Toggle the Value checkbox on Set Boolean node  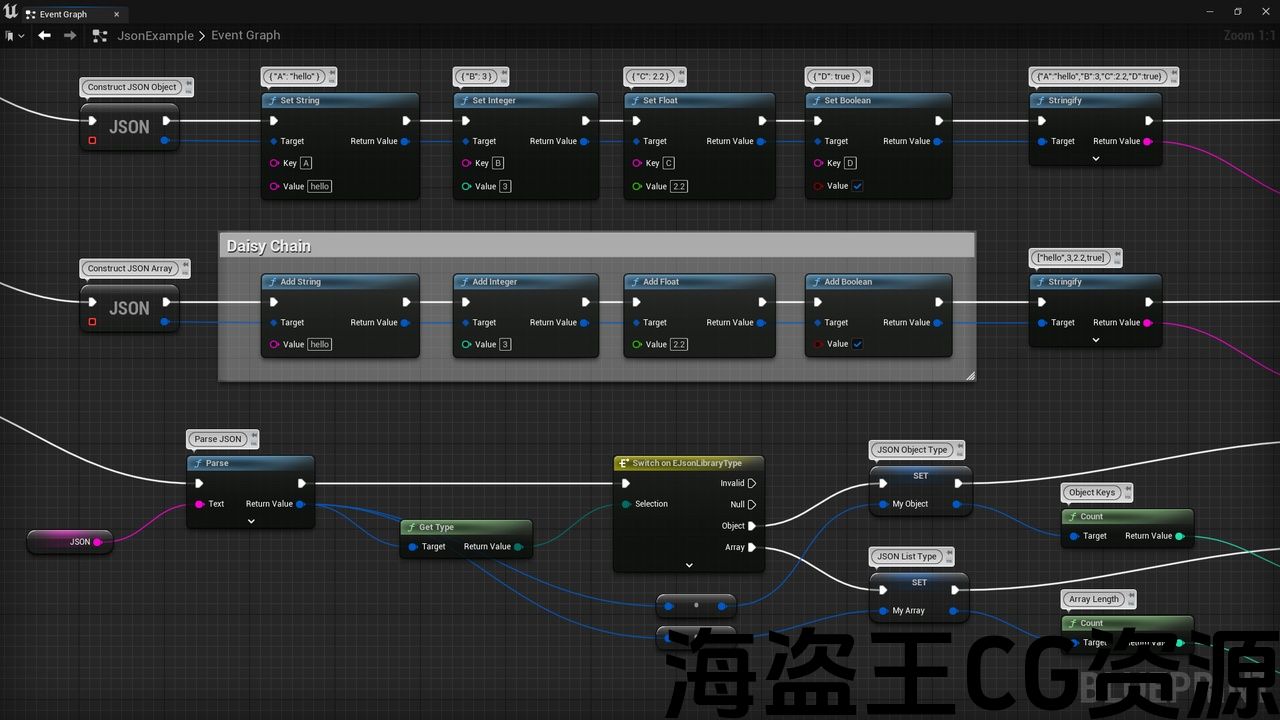coord(857,185)
